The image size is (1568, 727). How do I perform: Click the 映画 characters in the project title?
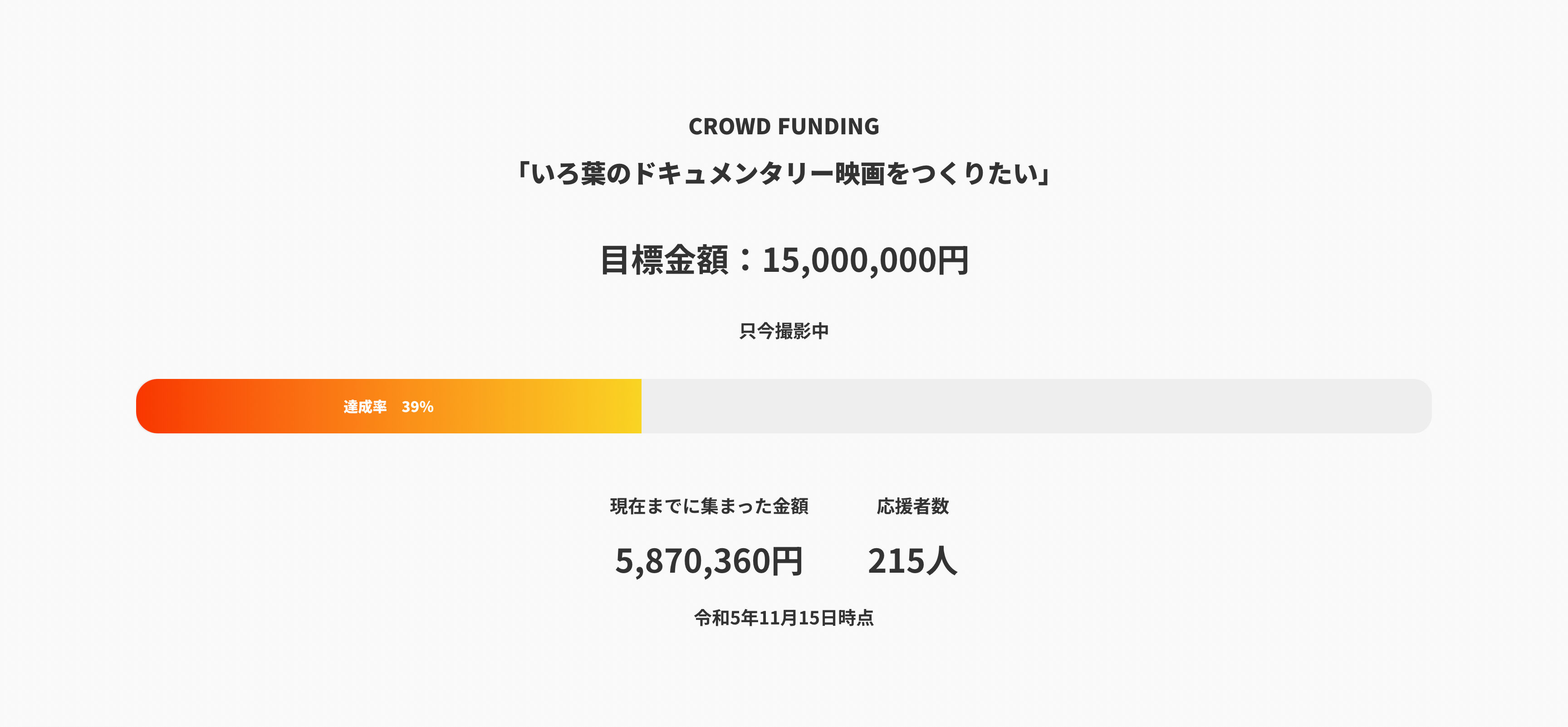[859, 173]
